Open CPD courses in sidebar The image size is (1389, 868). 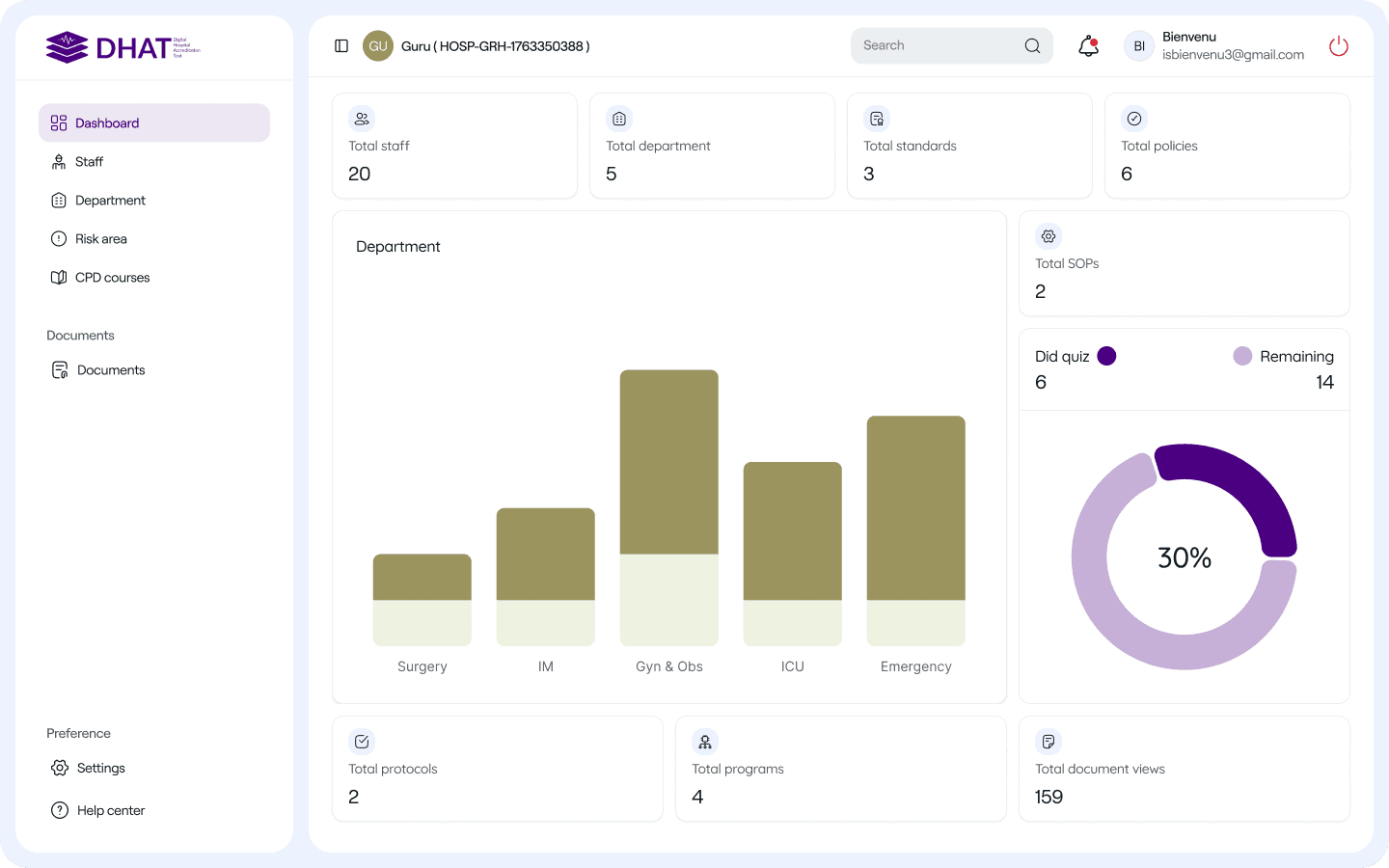pyautogui.click(x=112, y=278)
